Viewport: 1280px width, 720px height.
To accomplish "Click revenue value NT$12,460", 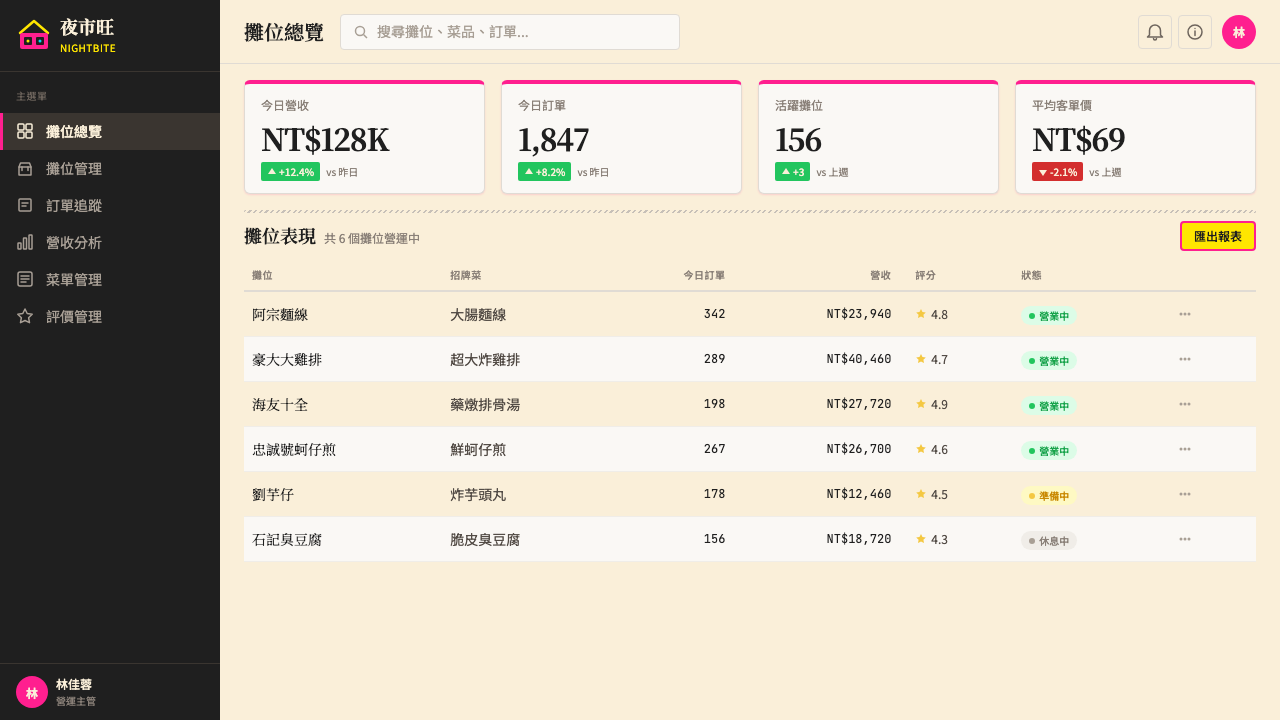I will 859,494.
